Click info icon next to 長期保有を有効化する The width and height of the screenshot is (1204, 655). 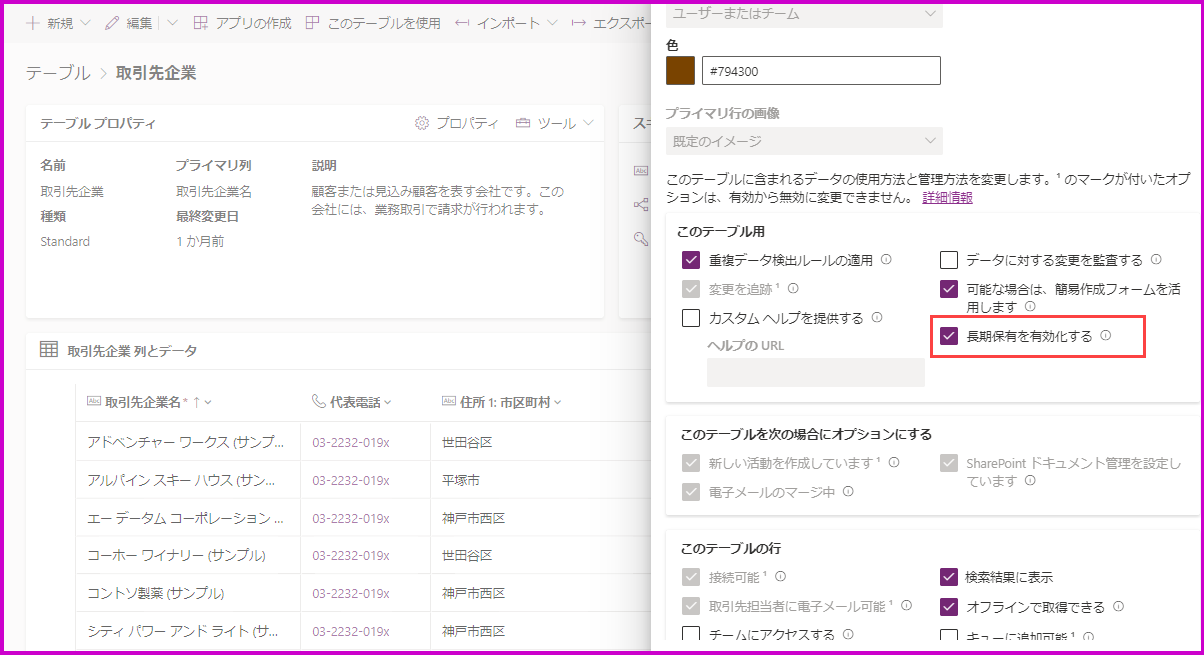(x=1105, y=336)
